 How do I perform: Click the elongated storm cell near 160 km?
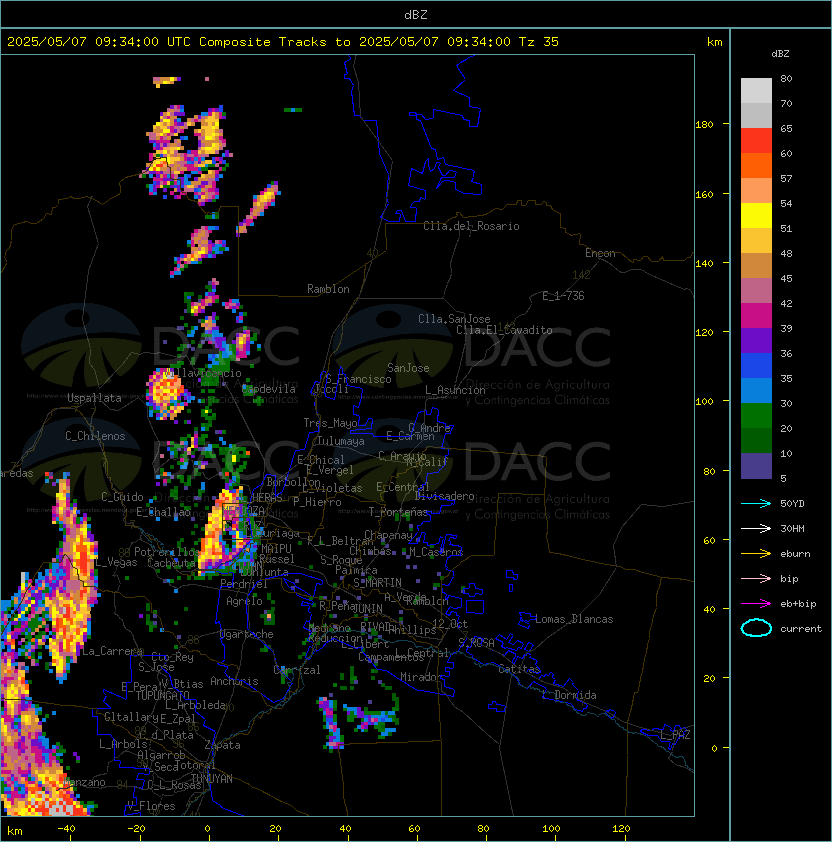point(259,207)
